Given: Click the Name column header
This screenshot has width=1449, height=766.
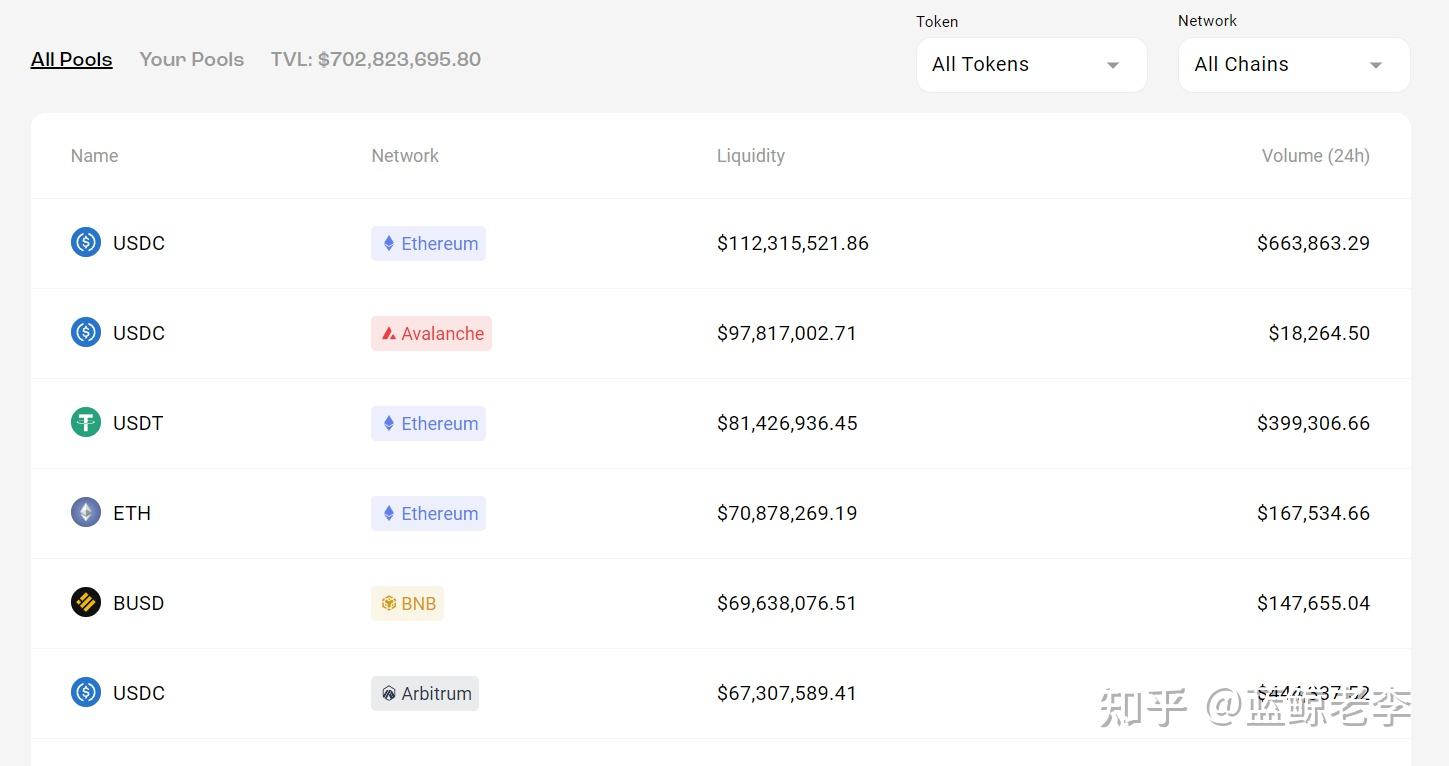Looking at the screenshot, I should click(x=95, y=156).
